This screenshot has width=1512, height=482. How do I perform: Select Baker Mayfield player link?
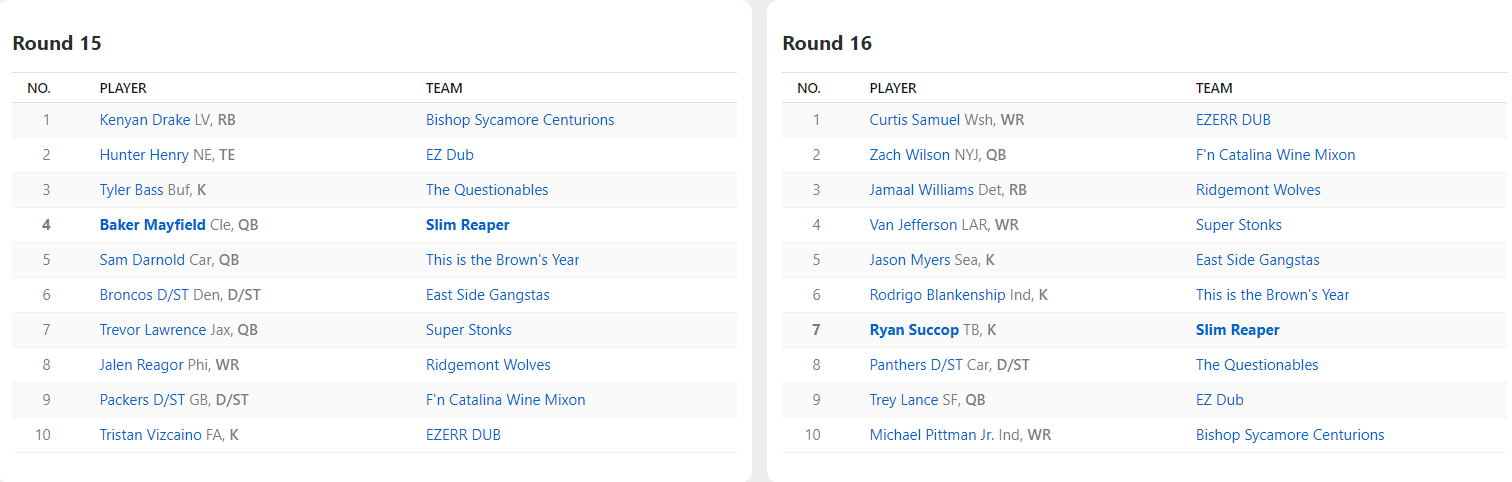pos(152,225)
